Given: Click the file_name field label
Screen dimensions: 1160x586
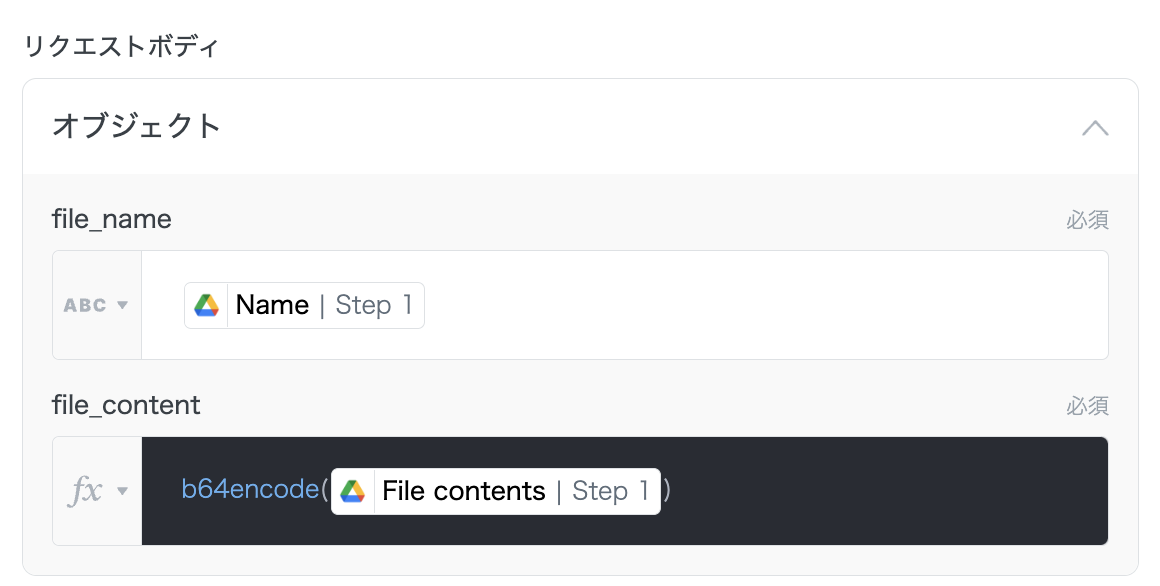Looking at the screenshot, I should coord(112,219).
